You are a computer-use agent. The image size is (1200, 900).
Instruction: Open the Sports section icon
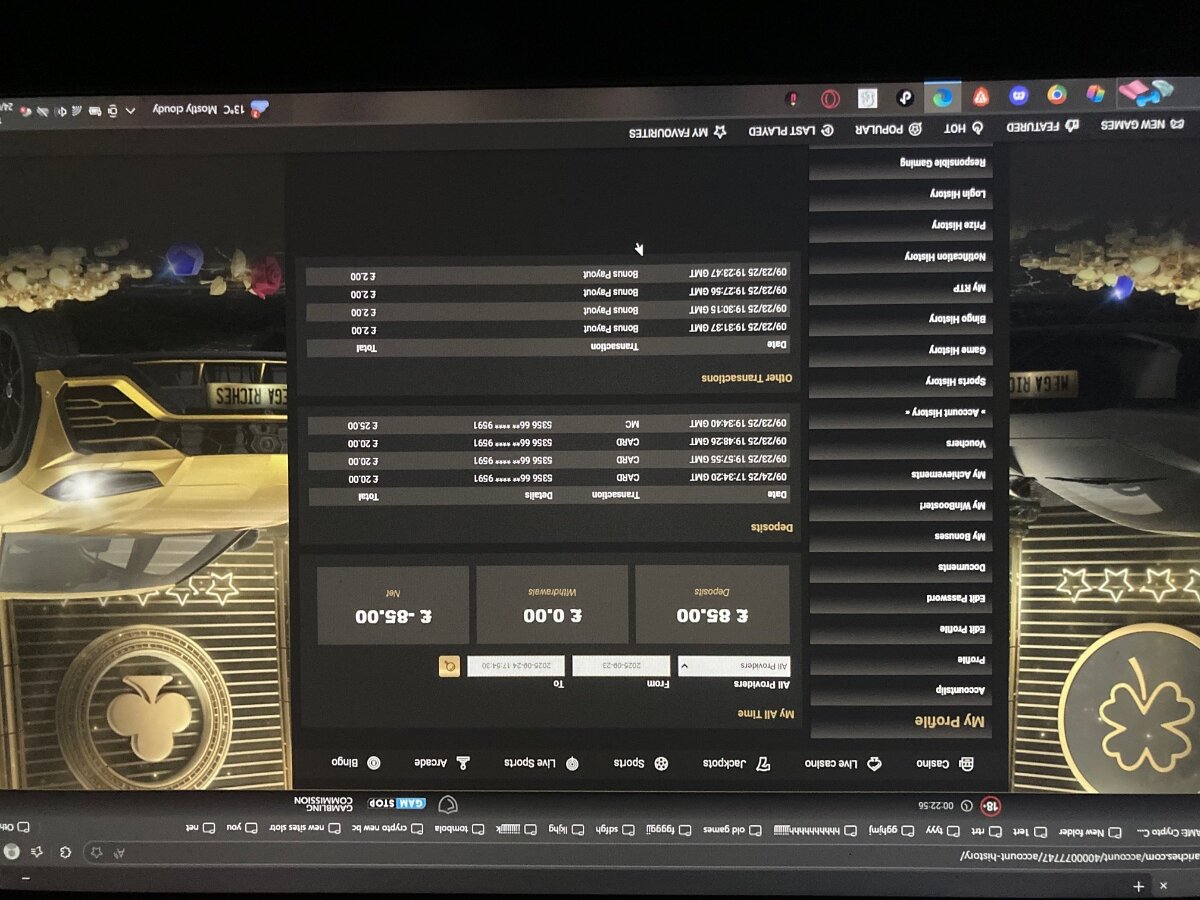(x=661, y=764)
